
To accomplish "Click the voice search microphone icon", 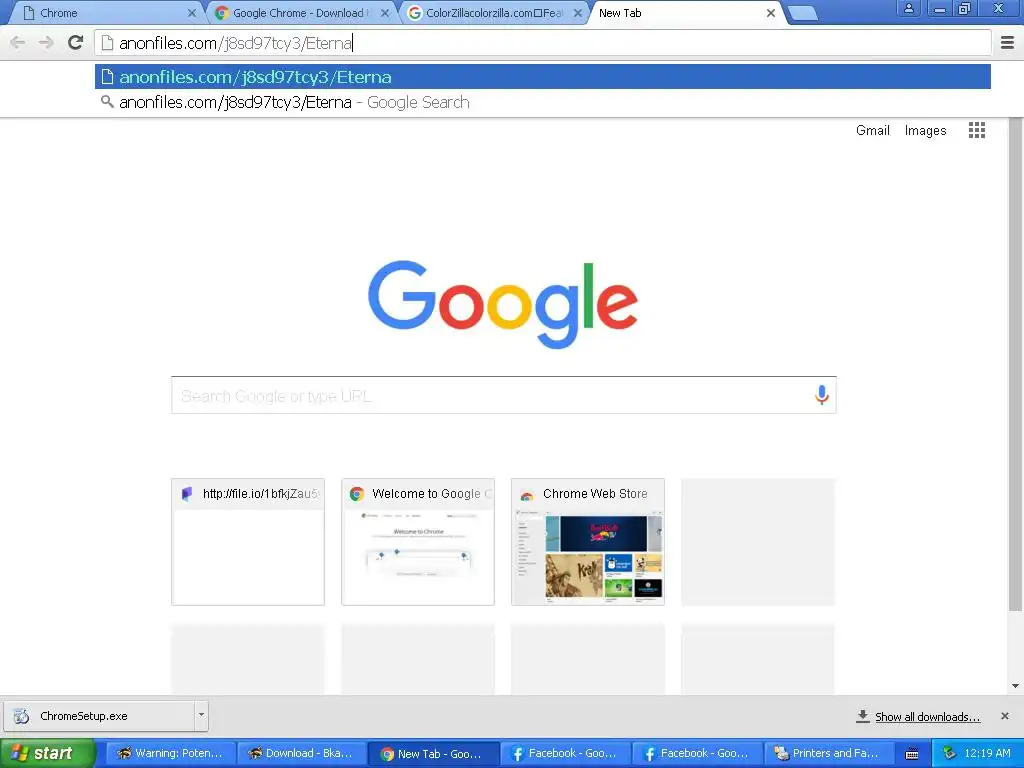I will [822, 394].
